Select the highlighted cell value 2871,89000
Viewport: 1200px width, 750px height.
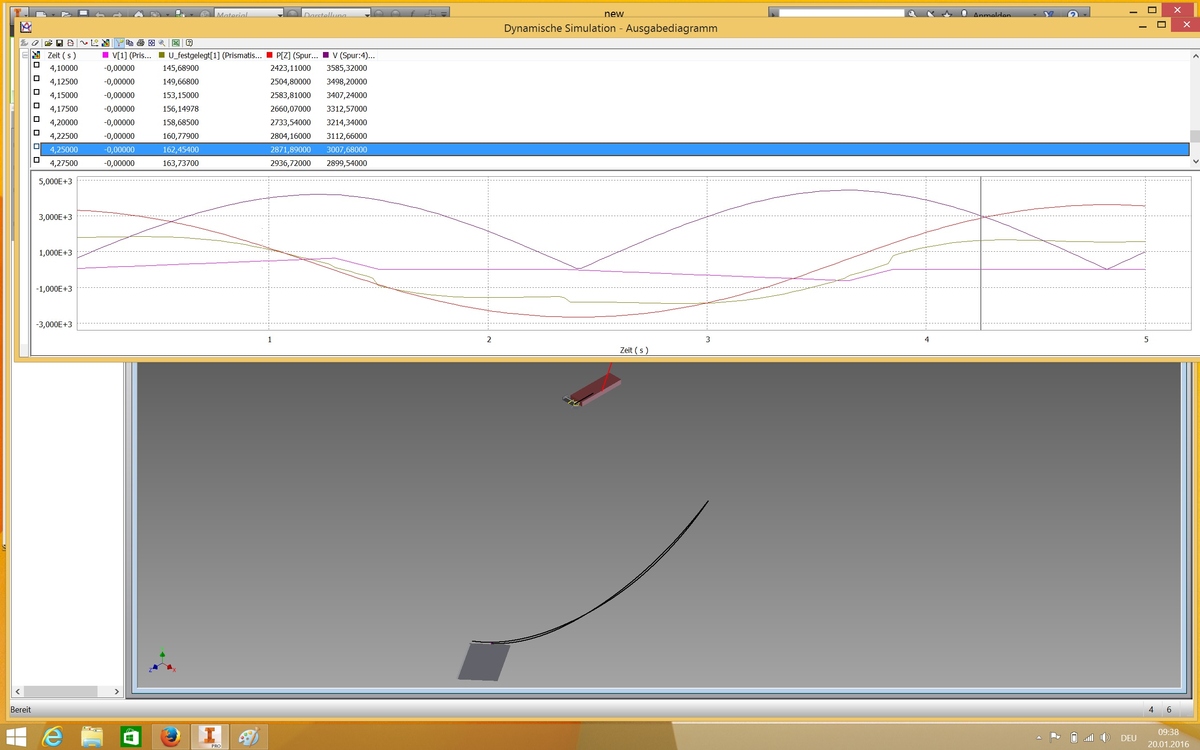pyautogui.click(x=291, y=148)
